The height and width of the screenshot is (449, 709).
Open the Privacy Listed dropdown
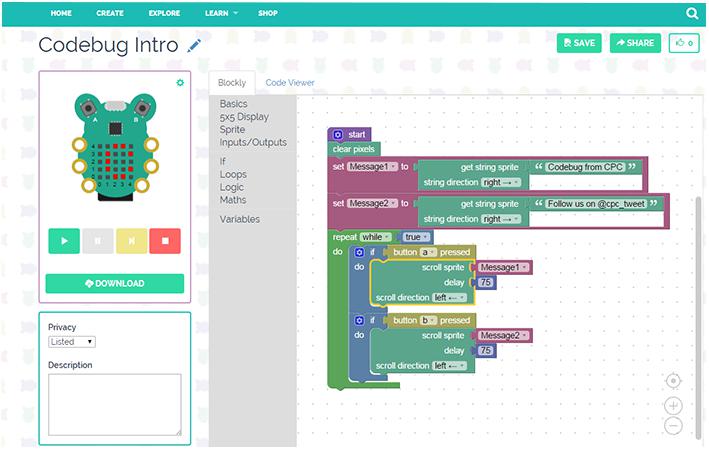point(72,342)
